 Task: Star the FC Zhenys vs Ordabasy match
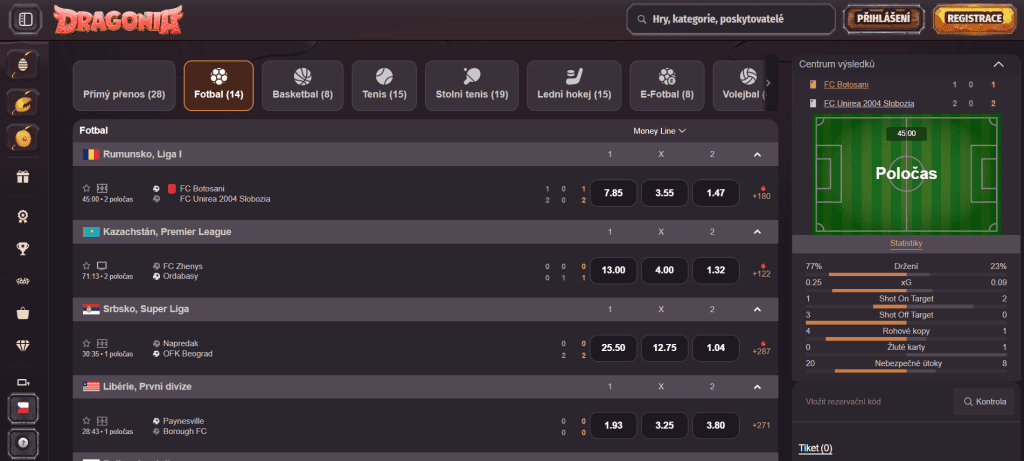point(87,266)
